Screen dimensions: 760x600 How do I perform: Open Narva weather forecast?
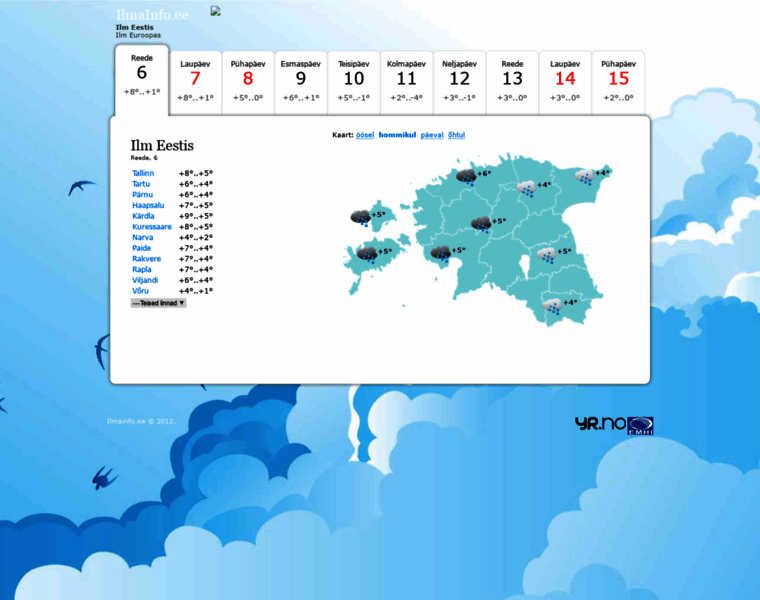142,237
